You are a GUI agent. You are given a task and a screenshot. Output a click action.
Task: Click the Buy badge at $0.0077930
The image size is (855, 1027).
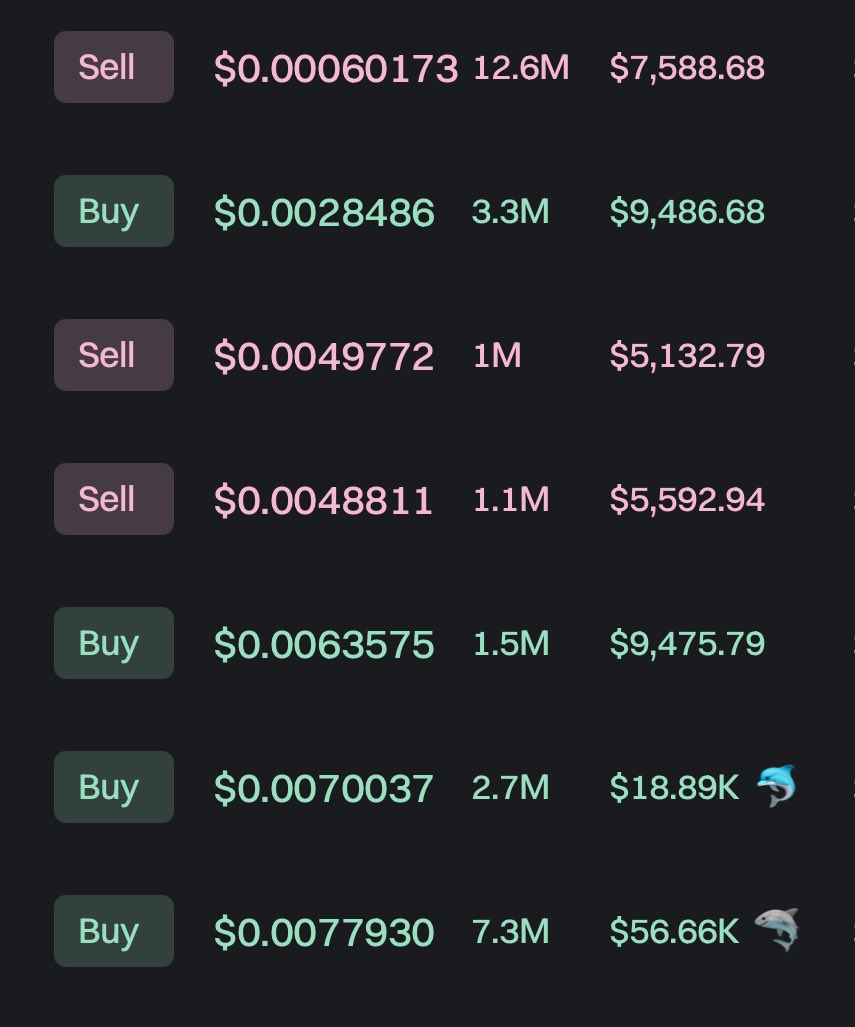(114, 931)
